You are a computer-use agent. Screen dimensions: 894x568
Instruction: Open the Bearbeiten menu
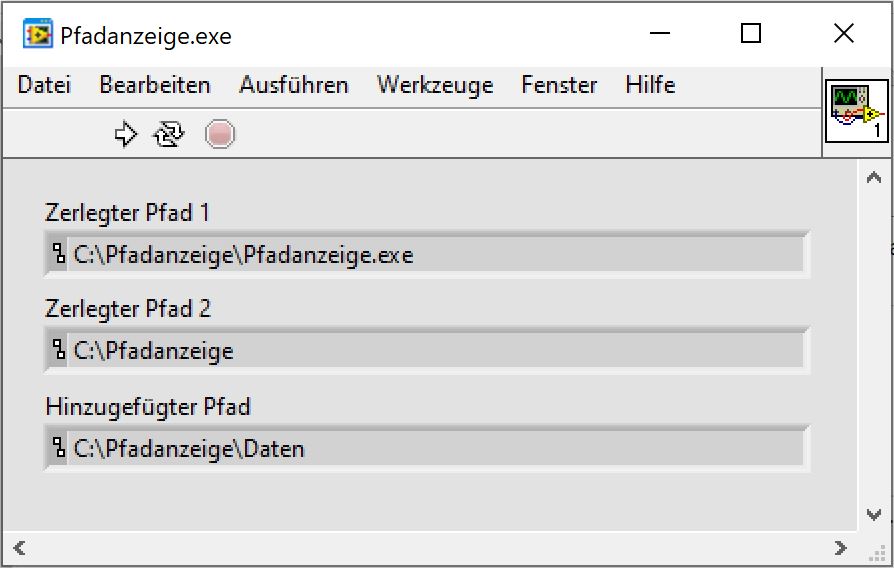(x=155, y=85)
